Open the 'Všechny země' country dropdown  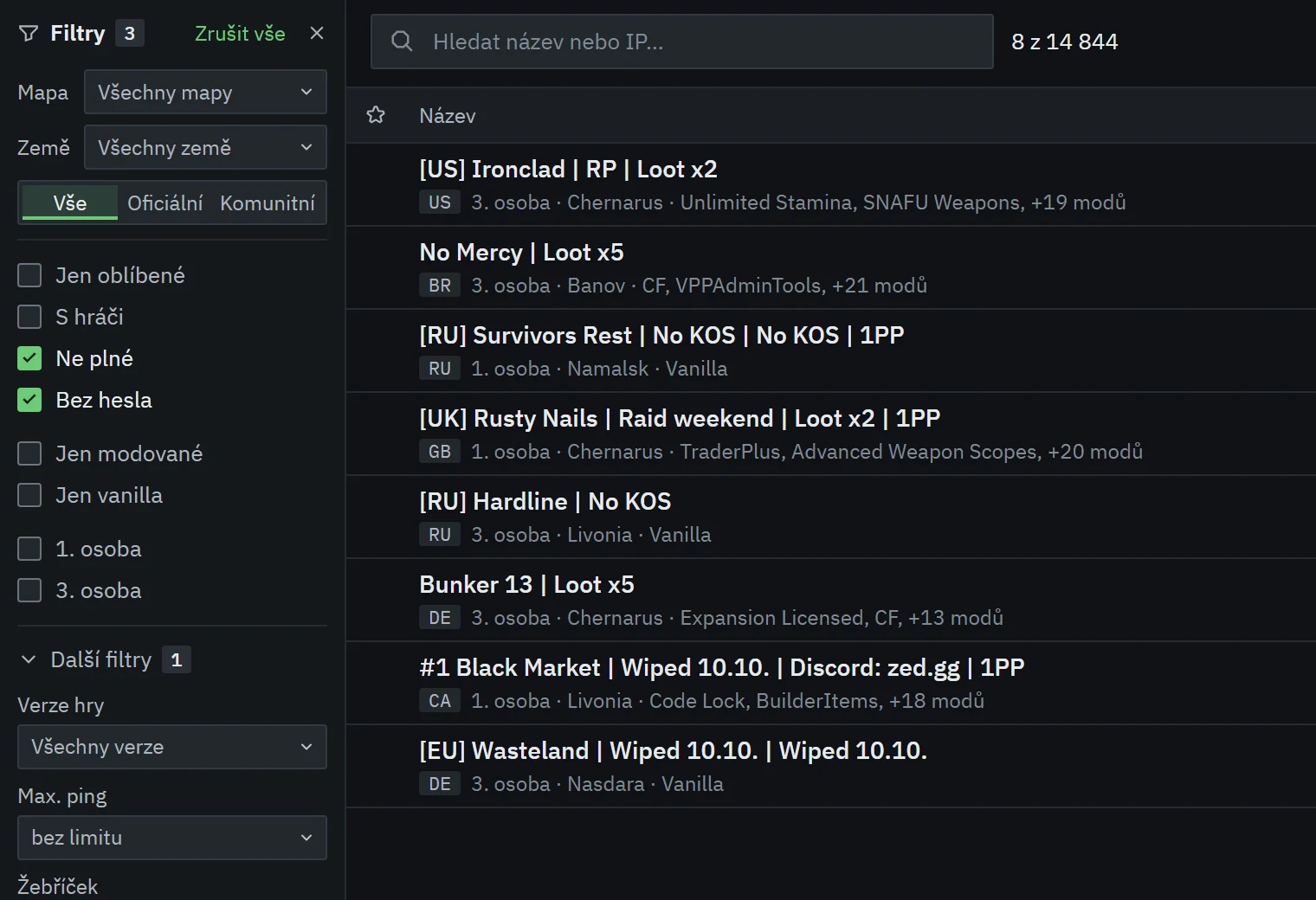[205, 147]
